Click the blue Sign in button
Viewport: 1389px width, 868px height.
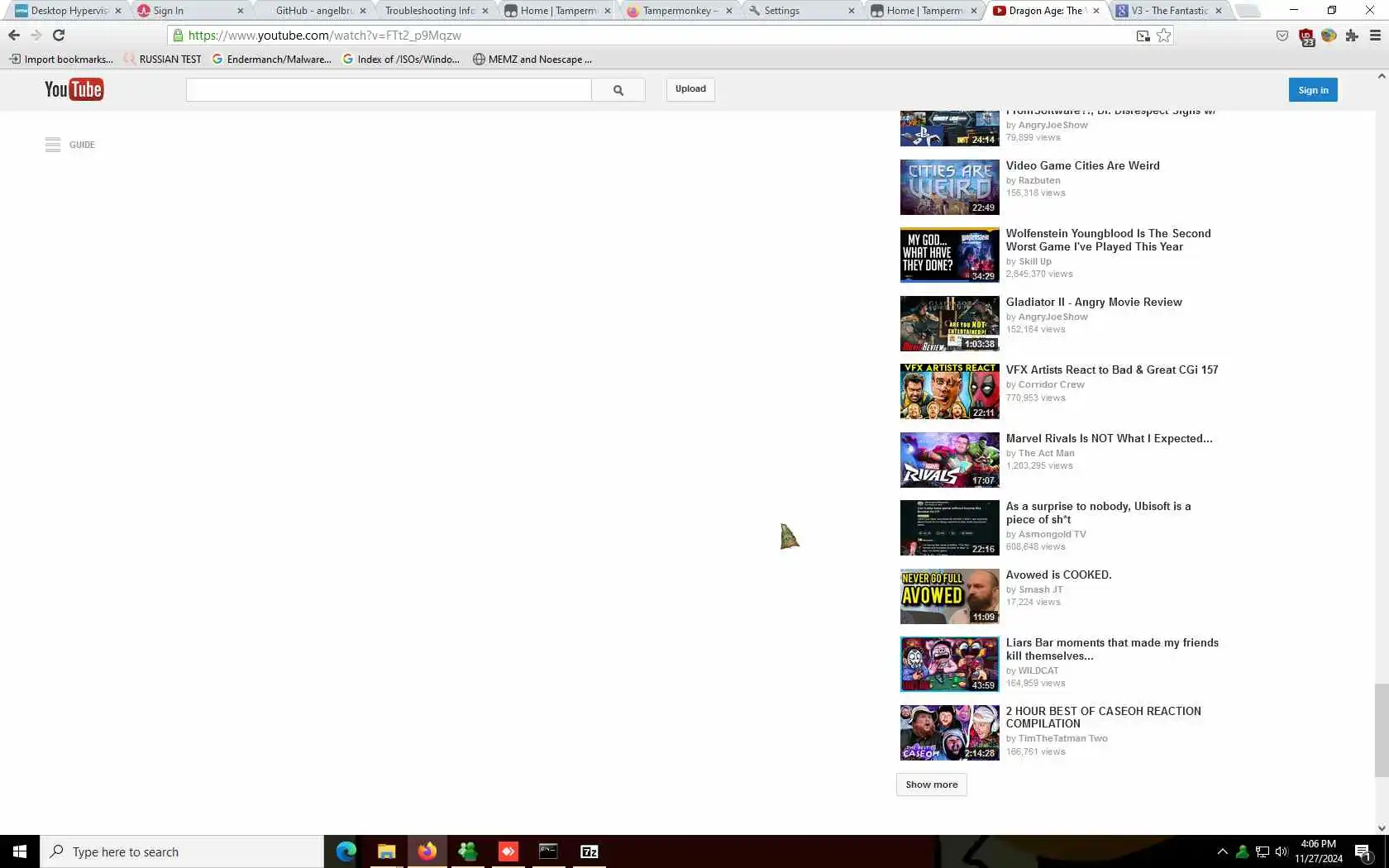pyautogui.click(x=1313, y=90)
